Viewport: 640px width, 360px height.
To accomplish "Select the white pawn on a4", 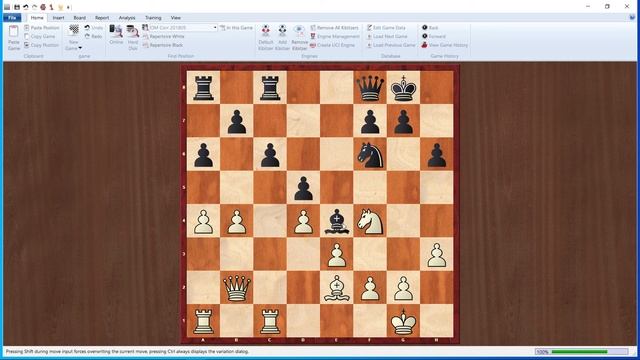I will point(203,221).
